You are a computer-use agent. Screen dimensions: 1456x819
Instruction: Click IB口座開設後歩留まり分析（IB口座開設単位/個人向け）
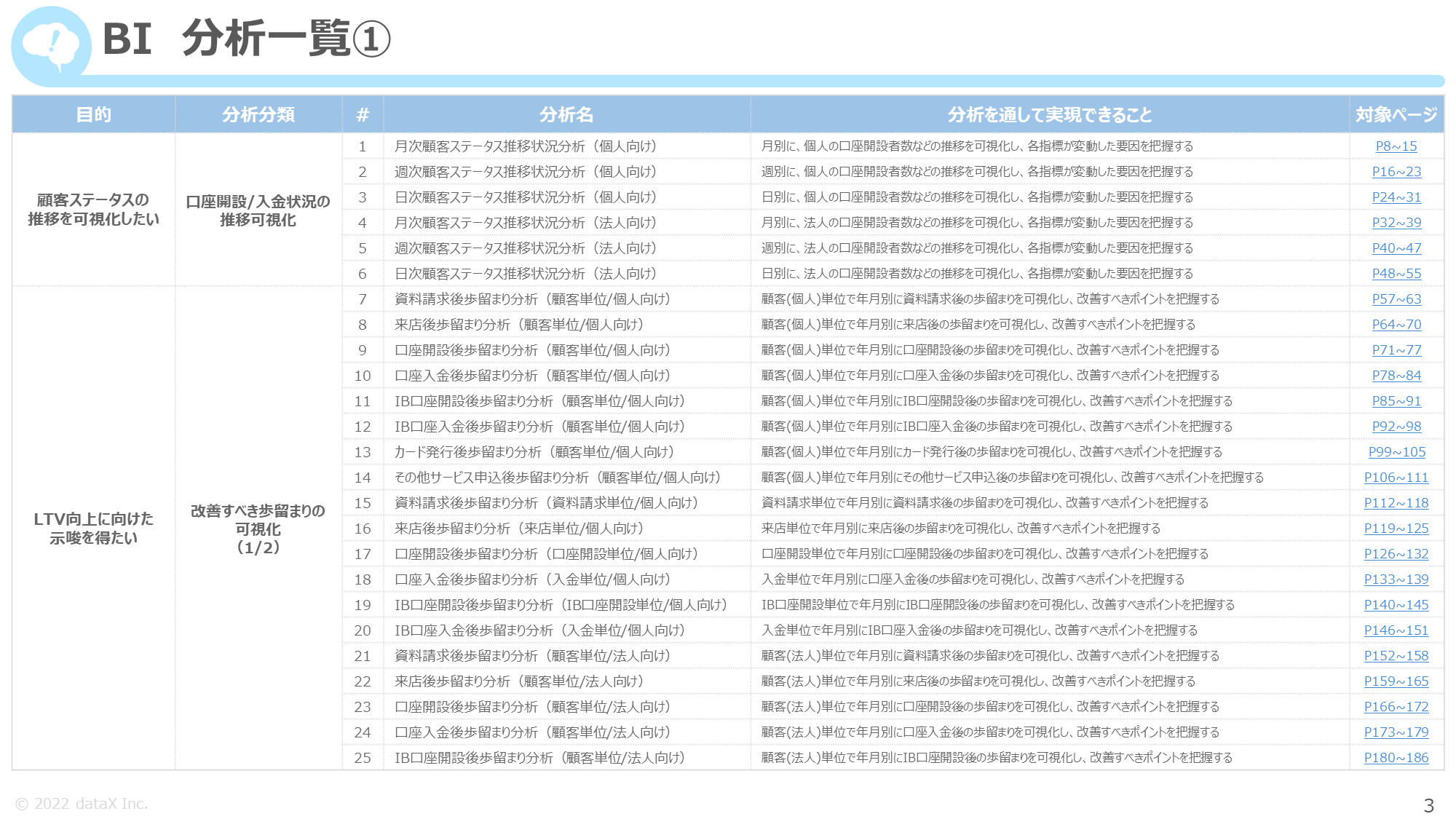[561, 605]
